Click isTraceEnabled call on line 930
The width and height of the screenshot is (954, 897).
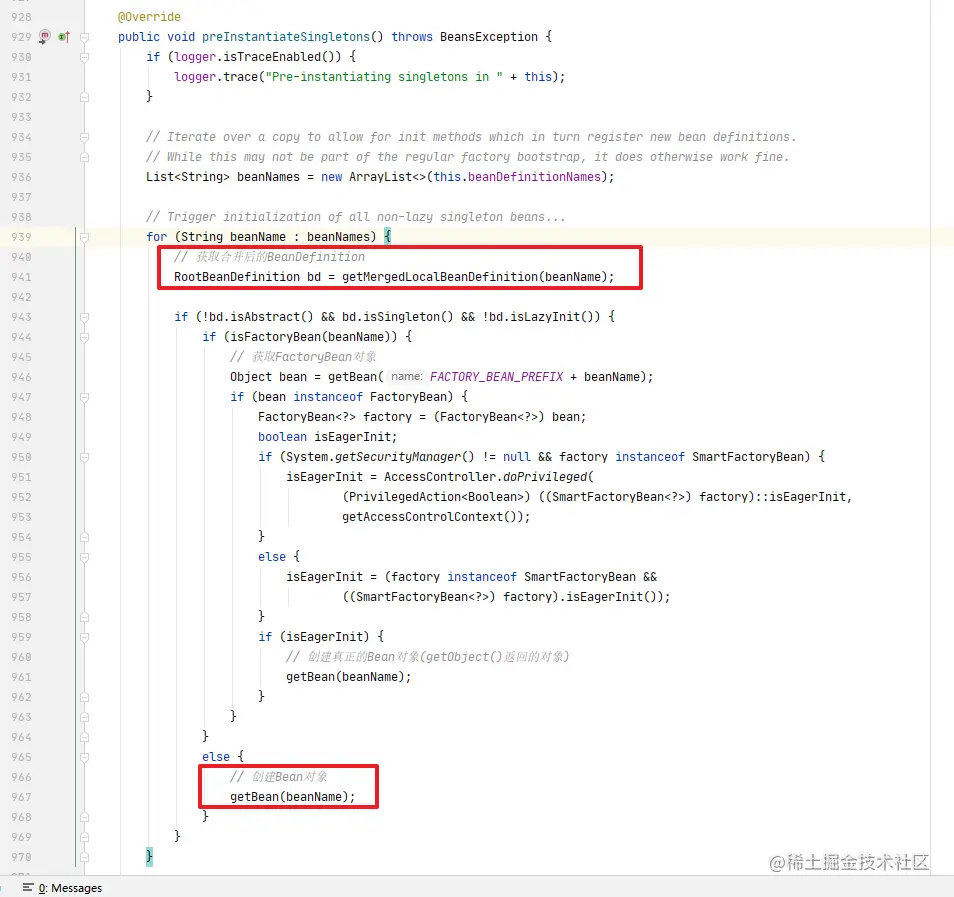coord(278,57)
